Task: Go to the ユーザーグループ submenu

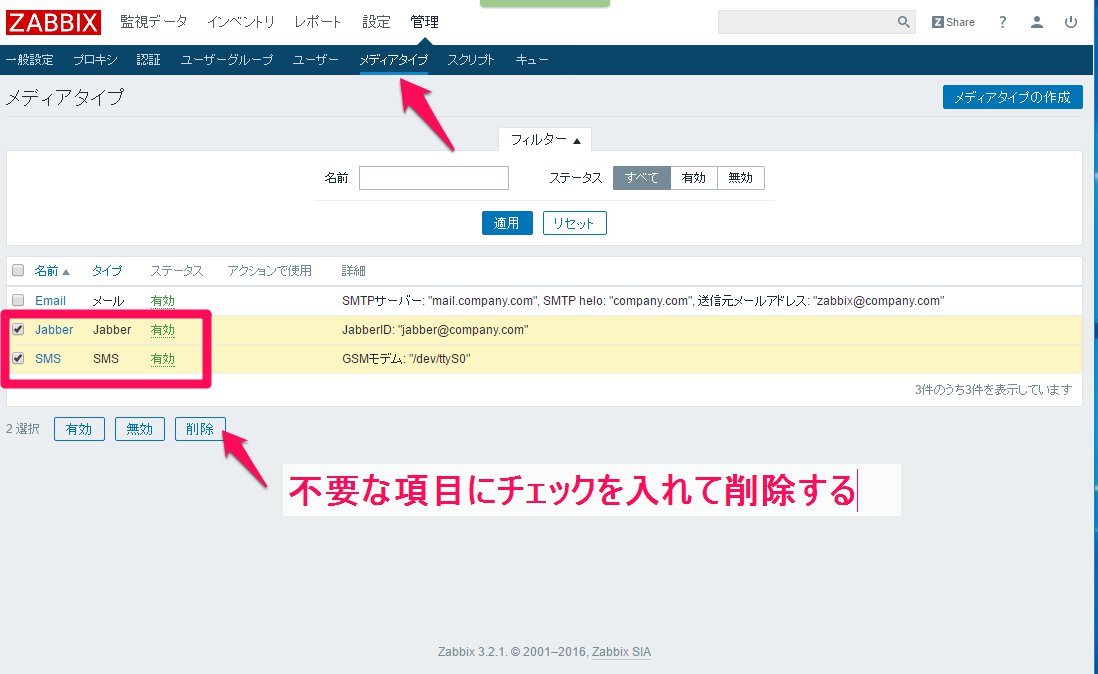Action: tap(227, 60)
